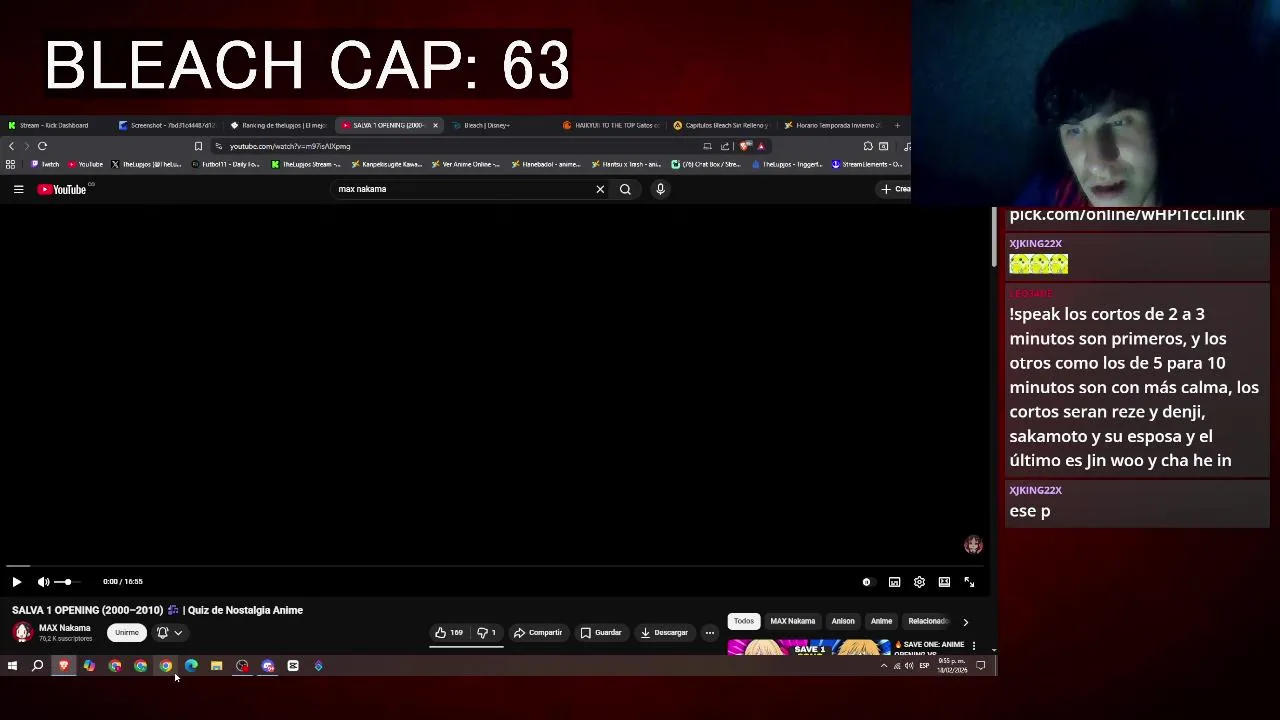Viewport: 1280px width, 720px height.
Task: Select the Anime filter chip
Action: tap(881, 621)
